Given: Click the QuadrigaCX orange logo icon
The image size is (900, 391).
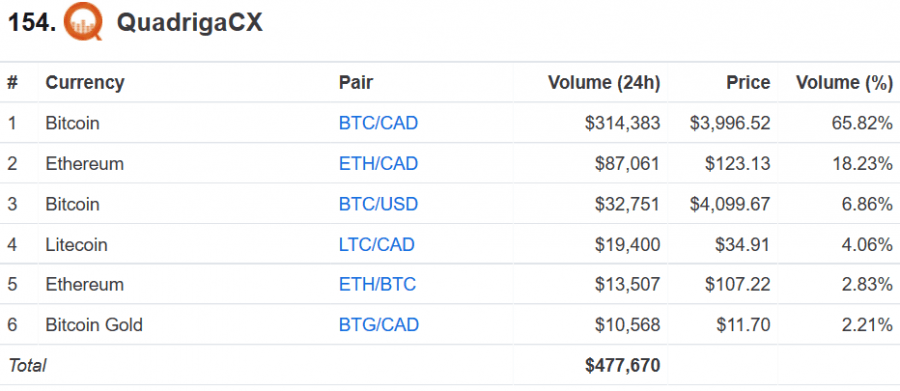Looking at the screenshot, I should pyautogui.click(x=83, y=22).
